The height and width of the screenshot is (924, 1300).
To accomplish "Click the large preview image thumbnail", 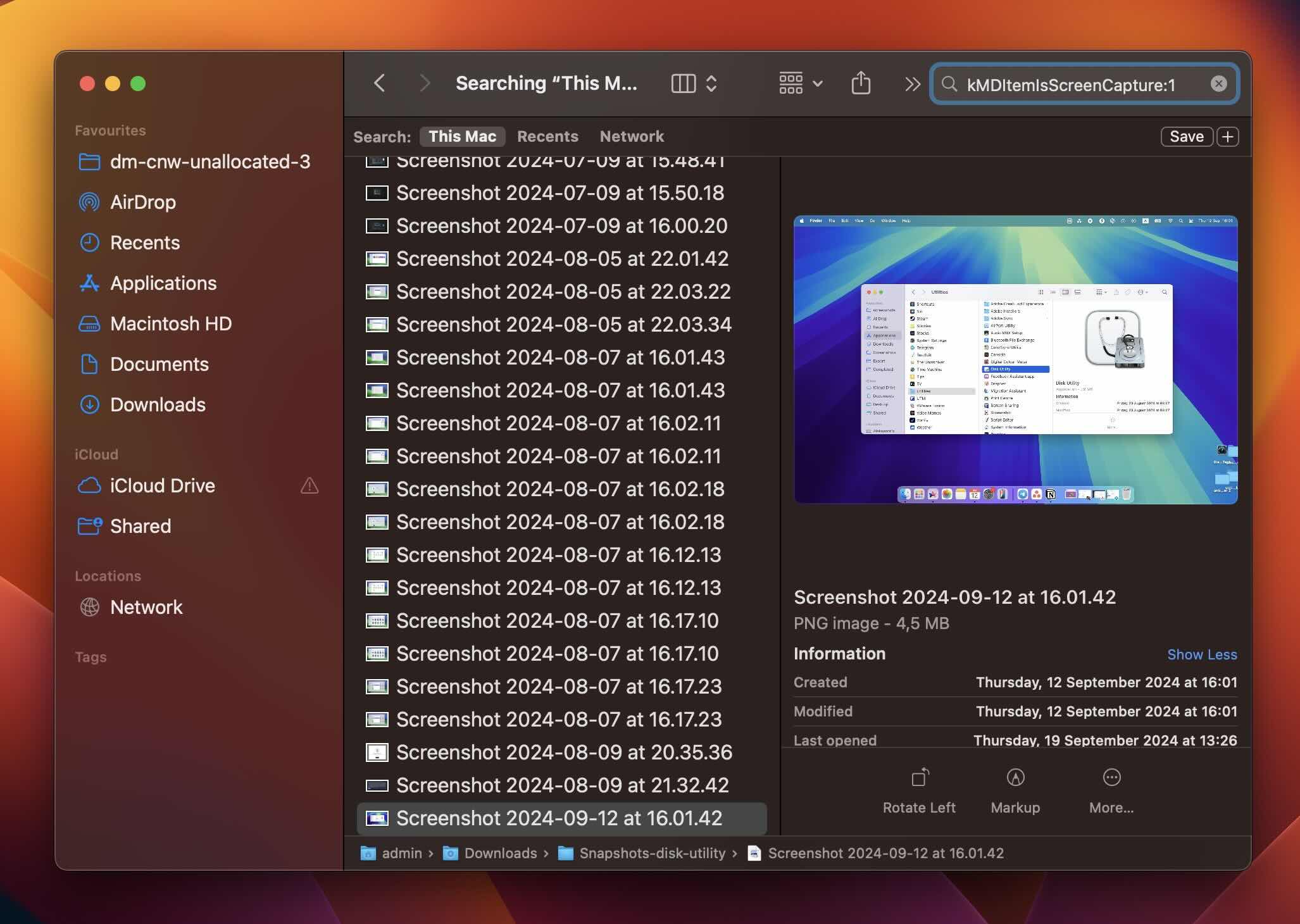I will pyautogui.click(x=1015, y=359).
